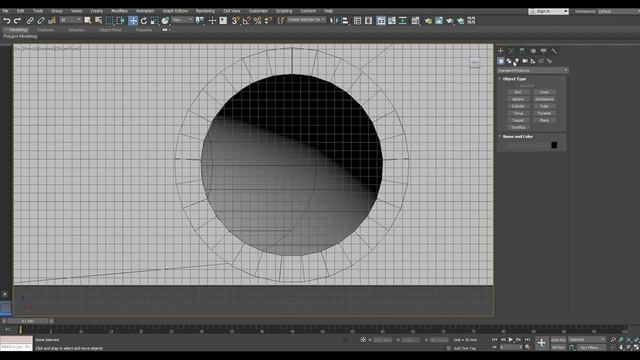Choose the Rectangular Selection Region icon

pyautogui.click(x=109, y=20)
